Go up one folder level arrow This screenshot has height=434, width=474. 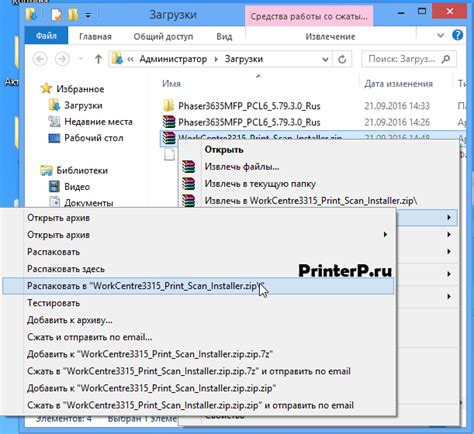point(98,59)
